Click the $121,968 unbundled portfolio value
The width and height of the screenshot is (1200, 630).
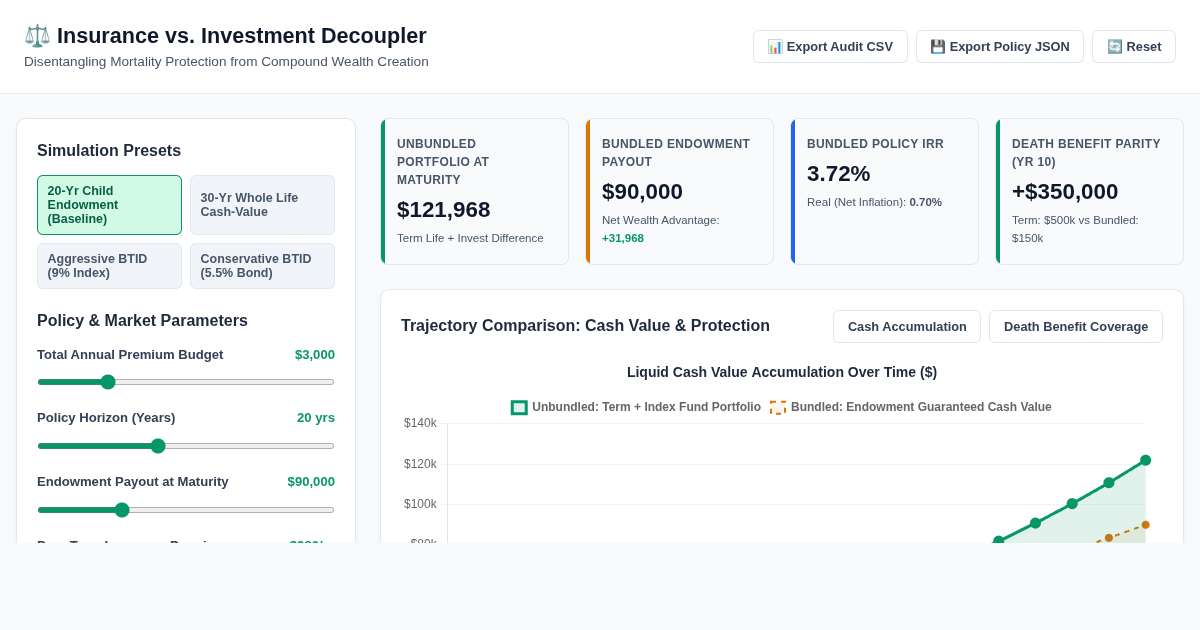click(x=444, y=210)
